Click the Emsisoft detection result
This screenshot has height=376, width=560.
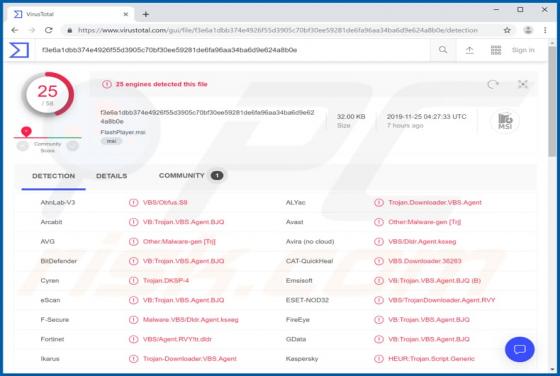coord(434,281)
